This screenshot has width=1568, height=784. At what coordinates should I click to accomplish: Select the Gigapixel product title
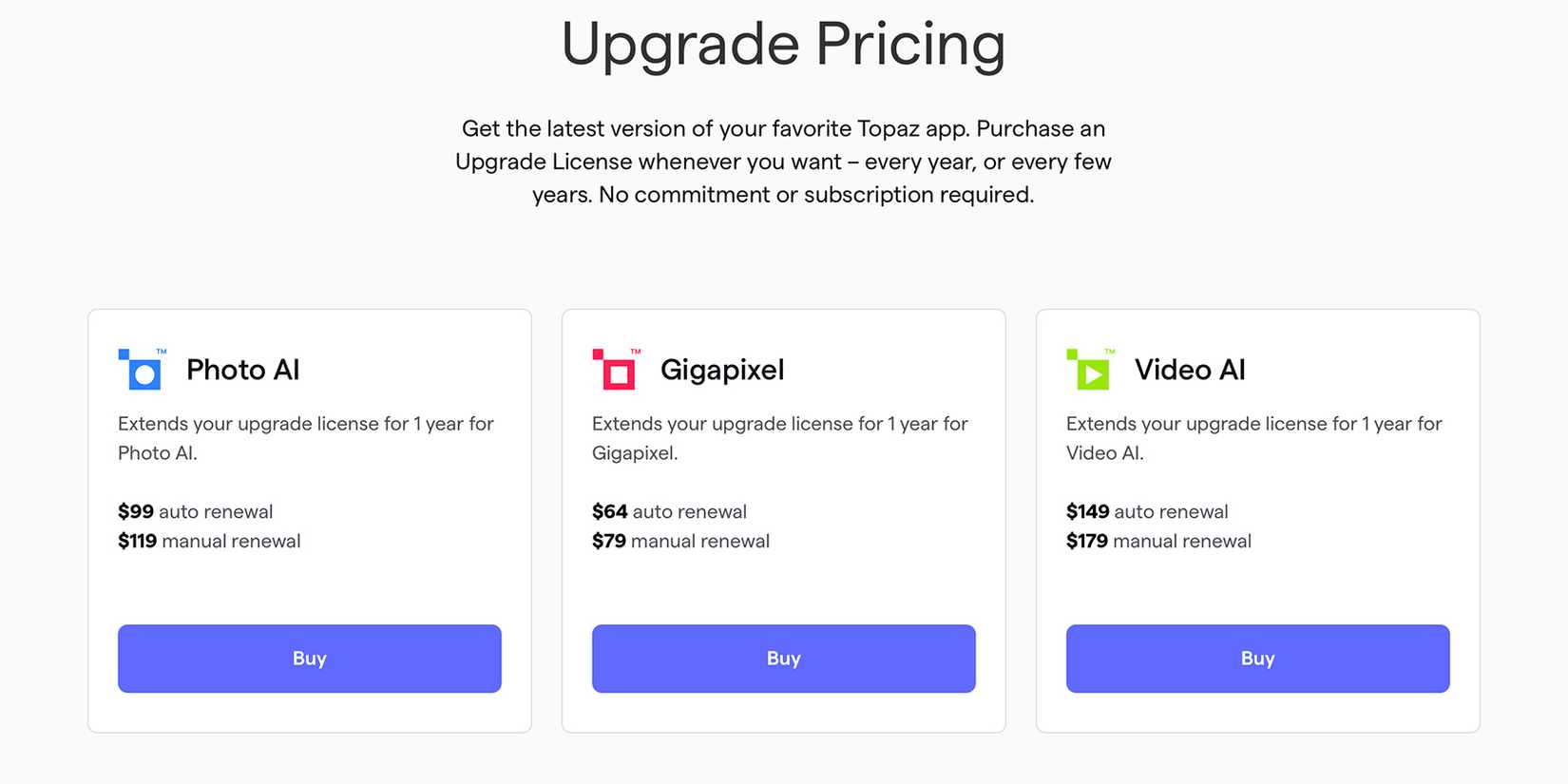722,370
